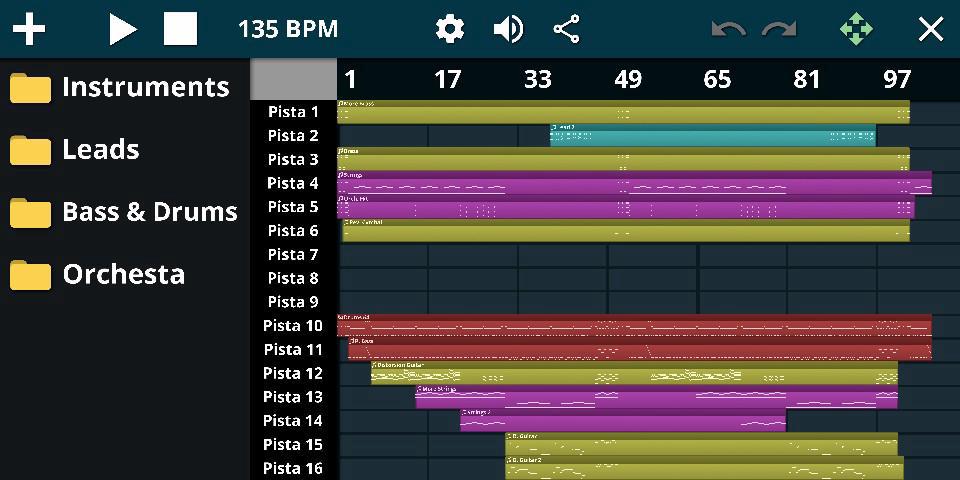Click the undo arrow
The width and height of the screenshot is (960, 480).
click(728, 29)
